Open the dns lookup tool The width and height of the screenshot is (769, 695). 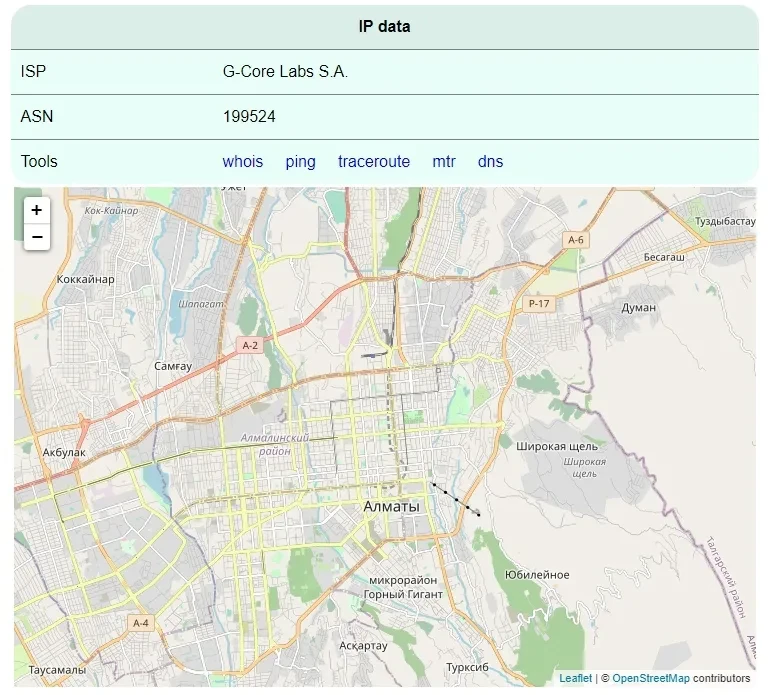point(490,162)
